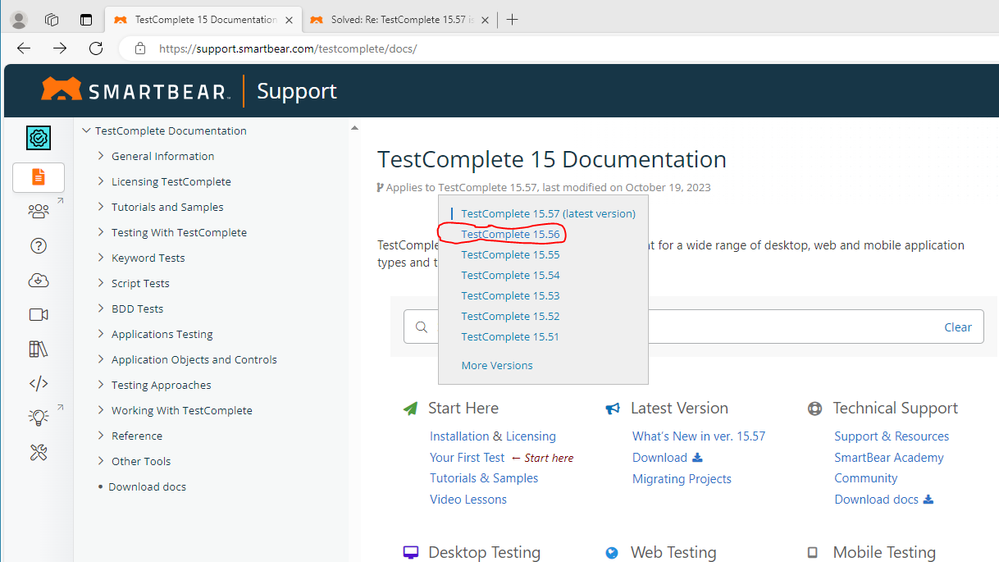Choose More Versions in version menu
The image size is (999, 562).
[496, 366]
